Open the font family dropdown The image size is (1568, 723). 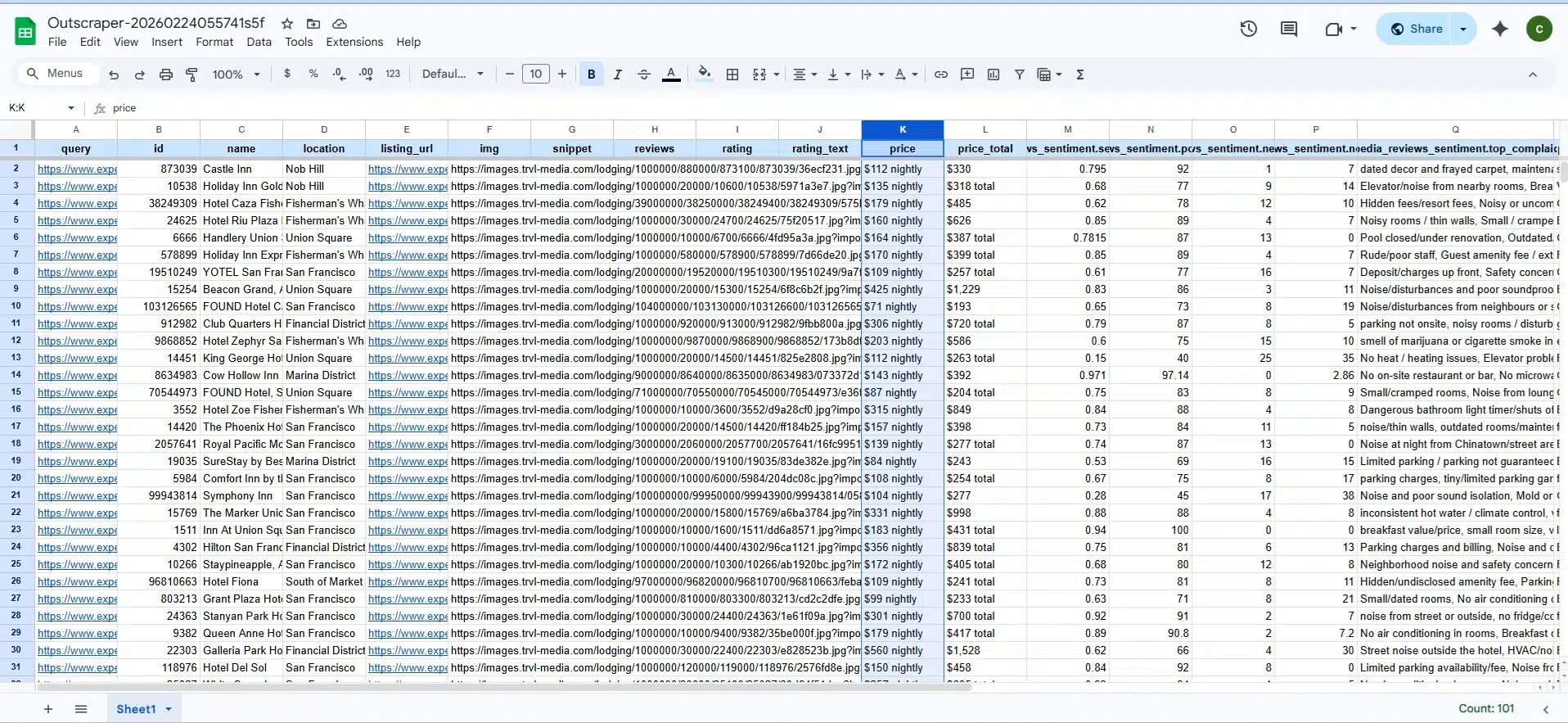tap(452, 75)
